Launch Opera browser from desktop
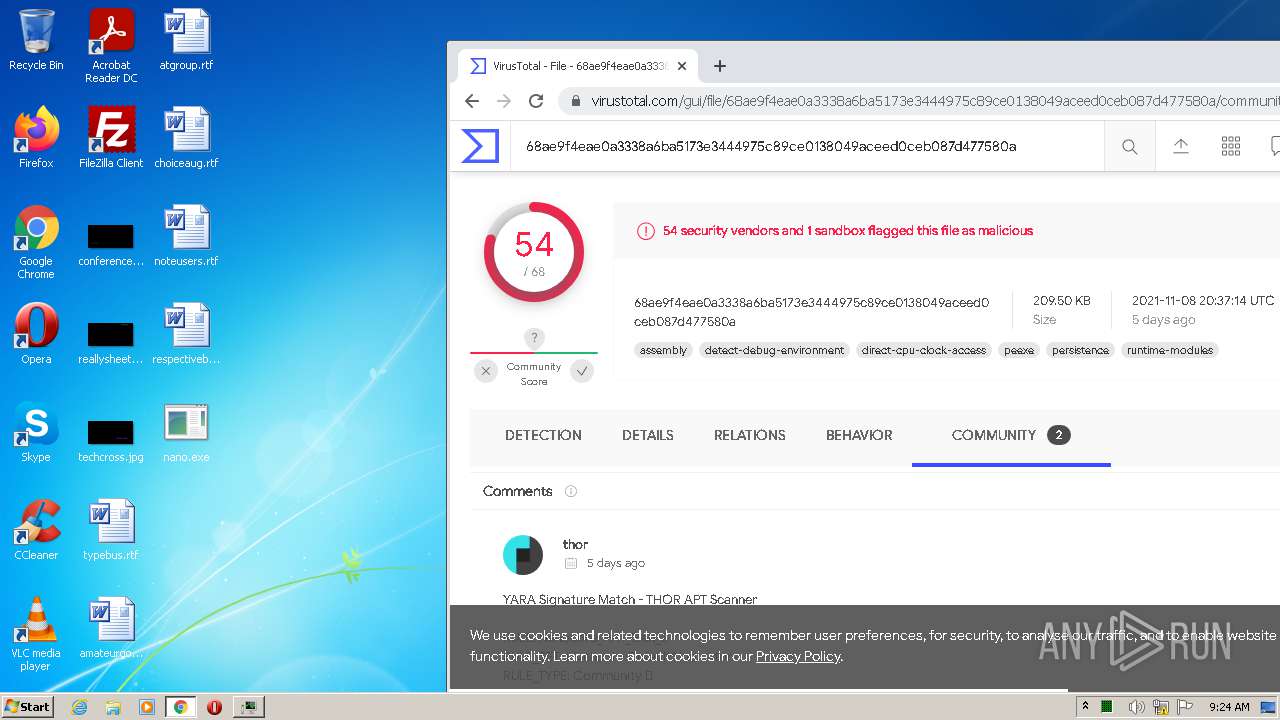1280x720 pixels. click(36, 334)
